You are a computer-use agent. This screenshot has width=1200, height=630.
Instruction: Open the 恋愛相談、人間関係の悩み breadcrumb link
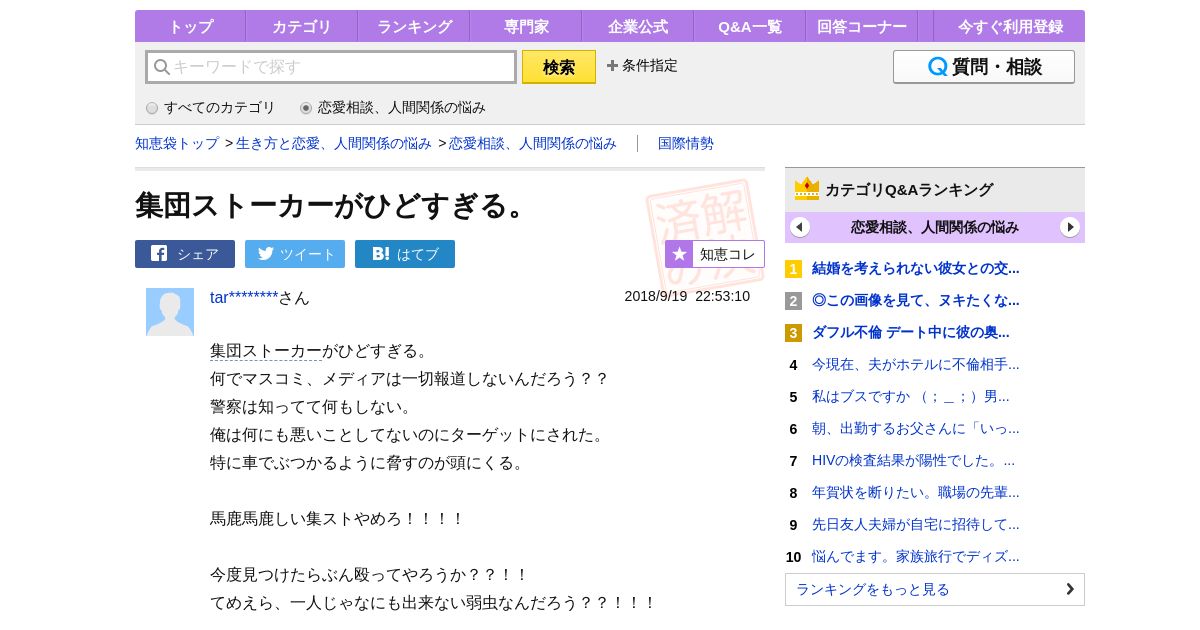[x=533, y=143]
